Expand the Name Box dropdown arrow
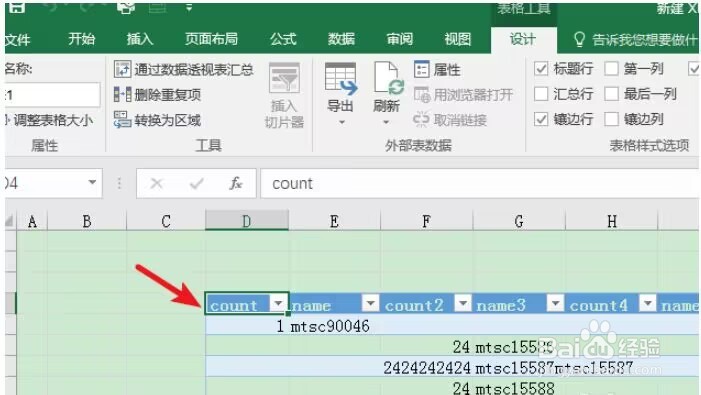The width and height of the screenshot is (701, 395). click(x=92, y=182)
